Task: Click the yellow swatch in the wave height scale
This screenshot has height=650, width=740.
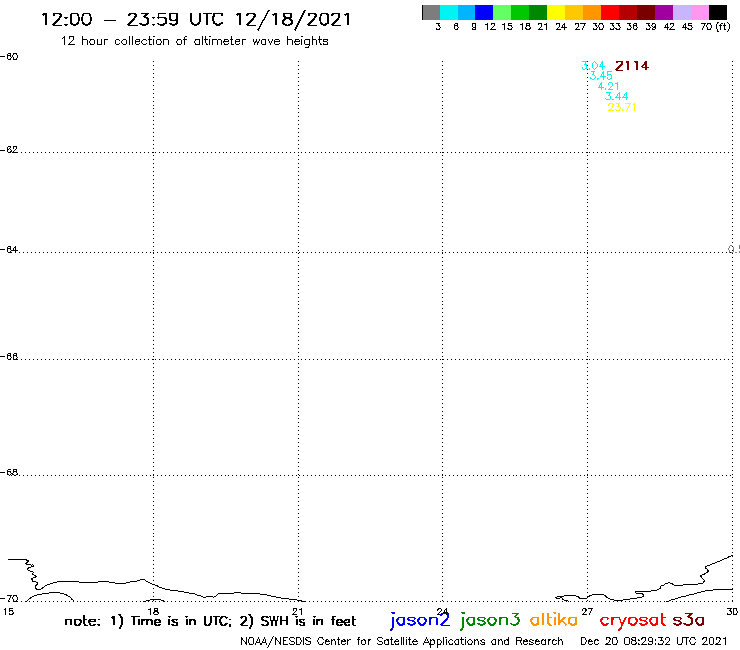Action: click(x=556, y=12)
